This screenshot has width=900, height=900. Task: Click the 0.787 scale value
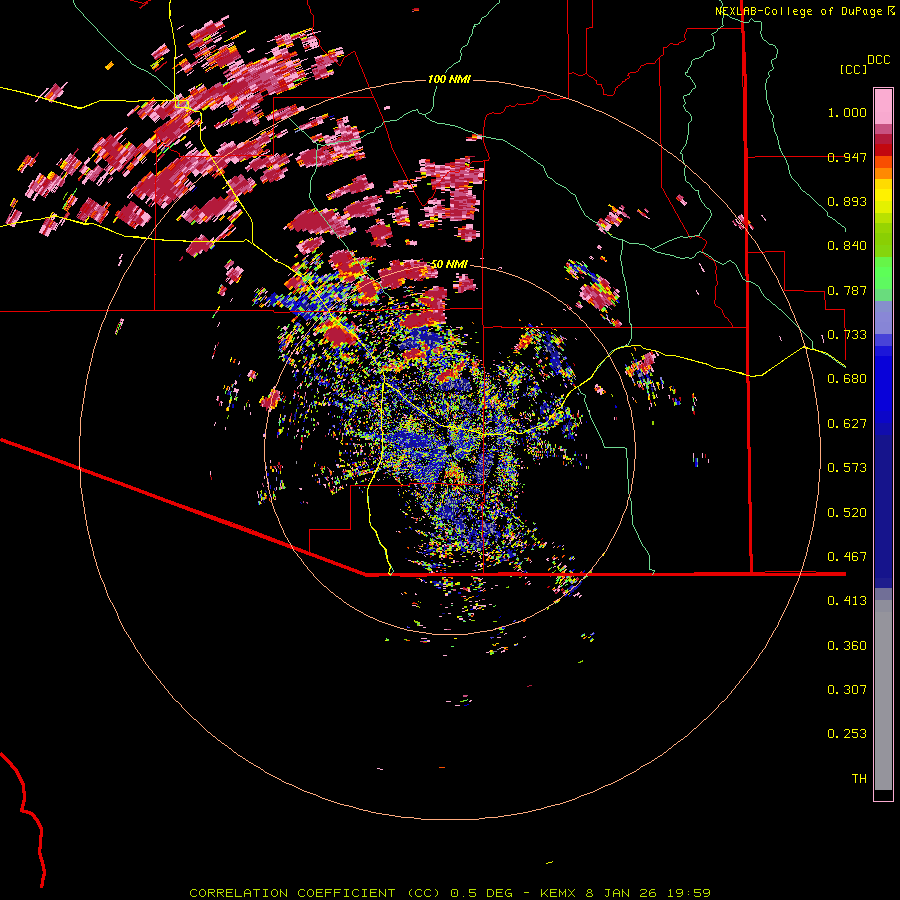pyautogui.click(x=847, y=290)
